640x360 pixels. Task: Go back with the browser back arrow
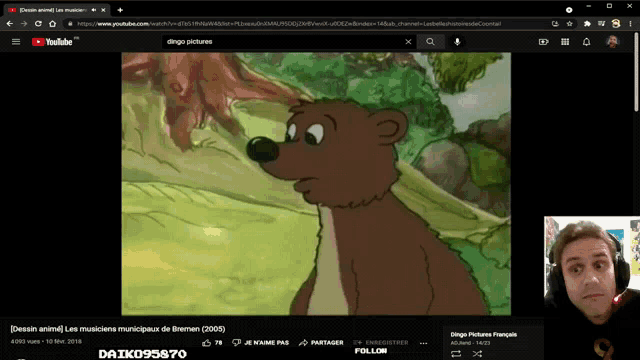point(10,24)
